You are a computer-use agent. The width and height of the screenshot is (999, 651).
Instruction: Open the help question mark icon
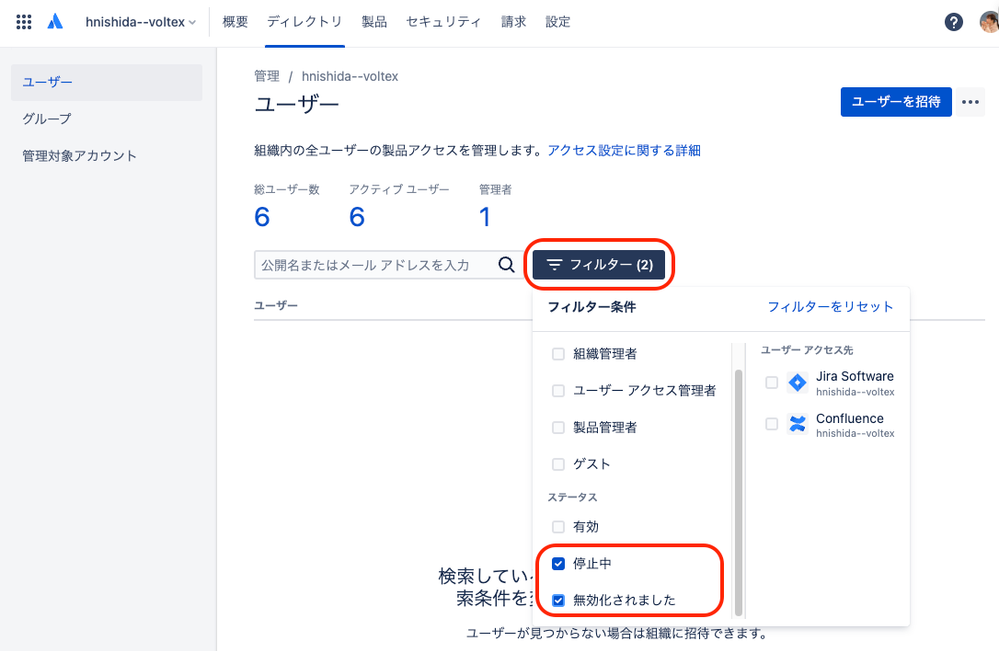[953, 21]
